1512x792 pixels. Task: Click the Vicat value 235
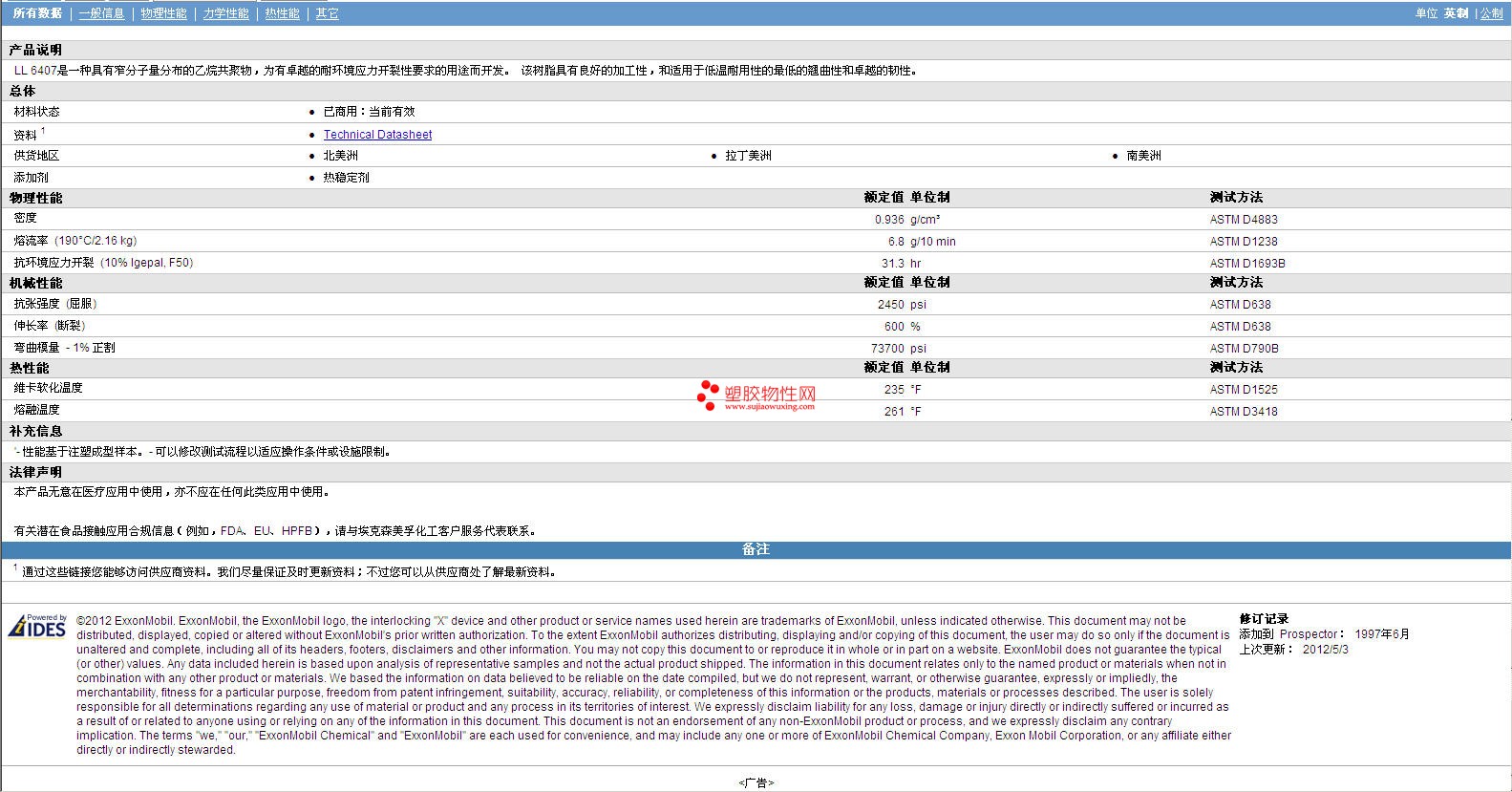coord(894,390)
